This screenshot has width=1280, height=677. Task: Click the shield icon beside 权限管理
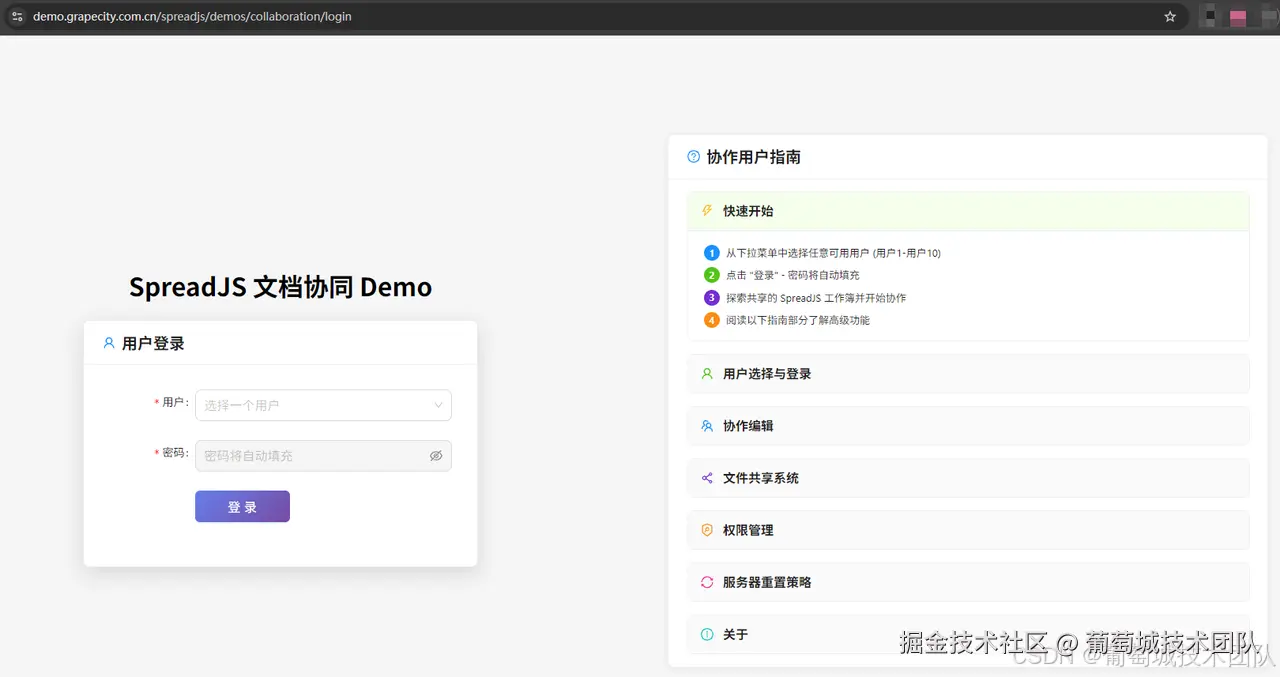click(x=708, y=529)
